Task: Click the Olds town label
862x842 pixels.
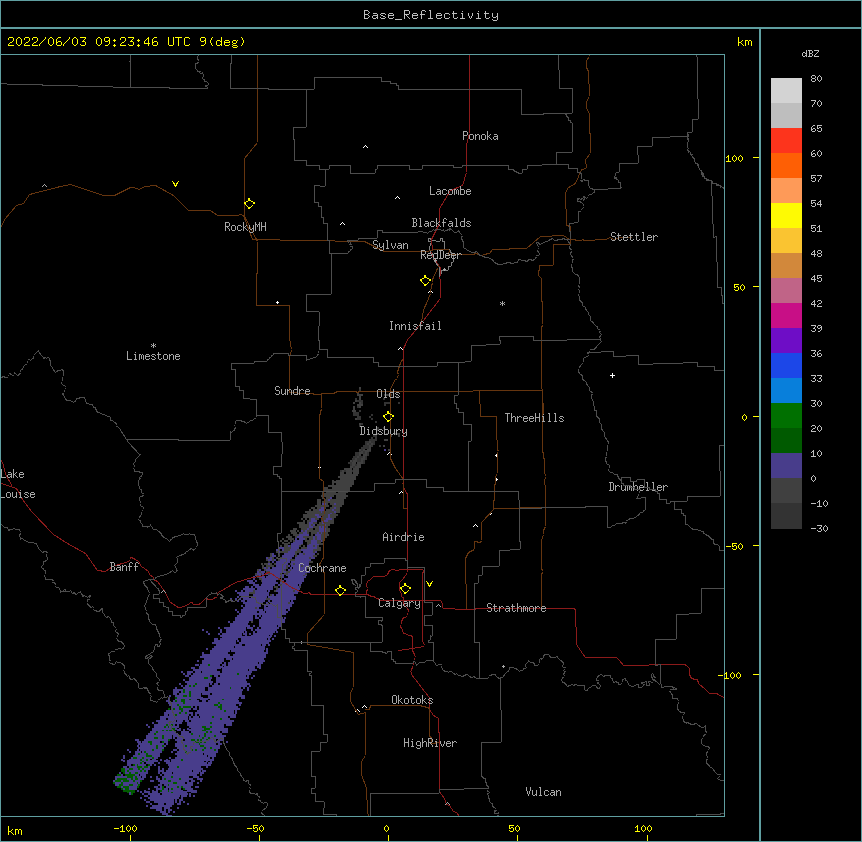Action: 388,394
